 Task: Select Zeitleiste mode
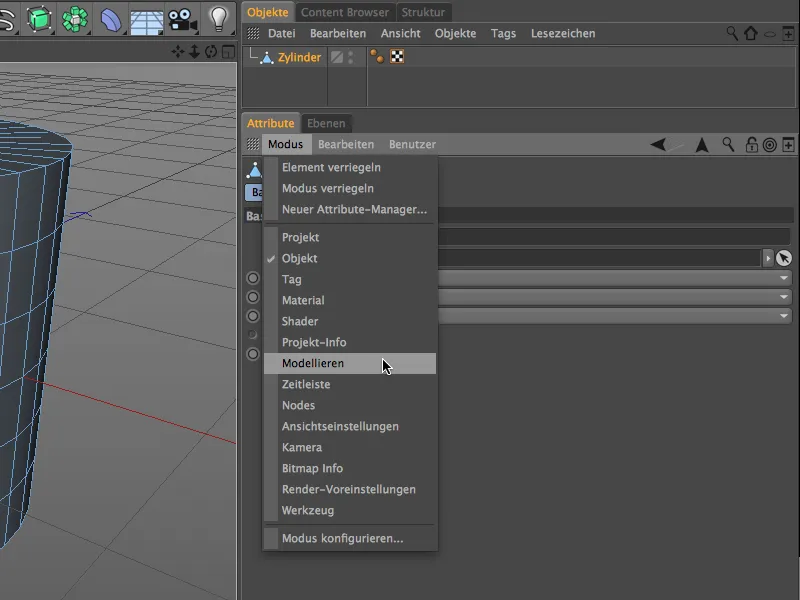tap(350, 384)
